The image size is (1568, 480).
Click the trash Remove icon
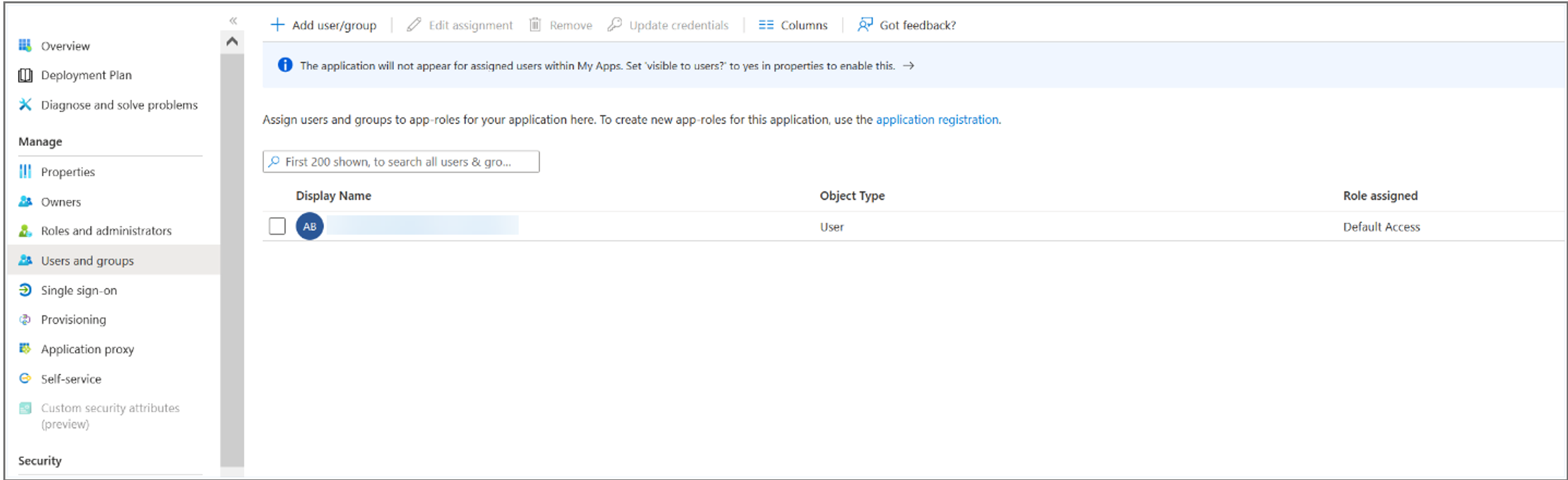tap(535, 25)
